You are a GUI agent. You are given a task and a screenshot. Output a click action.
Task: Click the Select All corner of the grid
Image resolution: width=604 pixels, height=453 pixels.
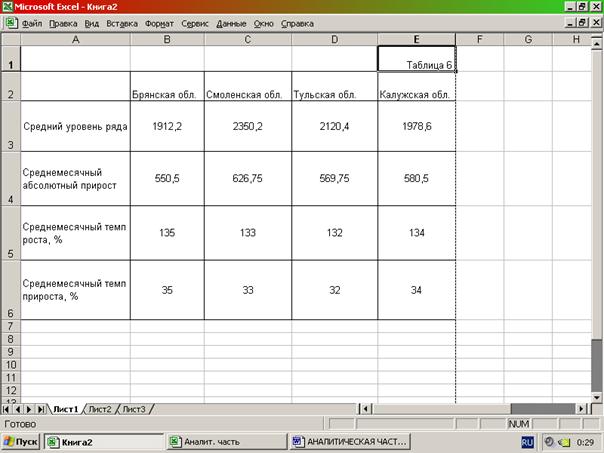click(x=10, y=39)
